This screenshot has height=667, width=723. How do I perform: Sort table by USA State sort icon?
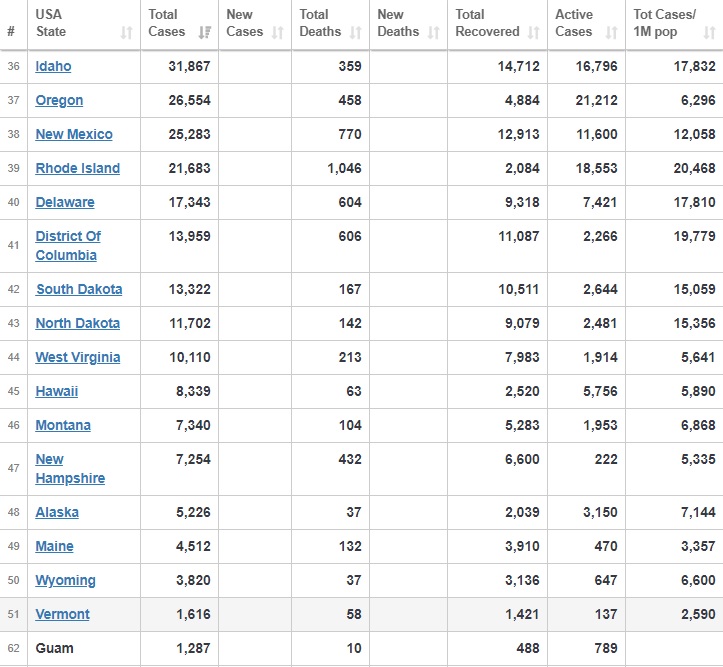coord(127,32)
